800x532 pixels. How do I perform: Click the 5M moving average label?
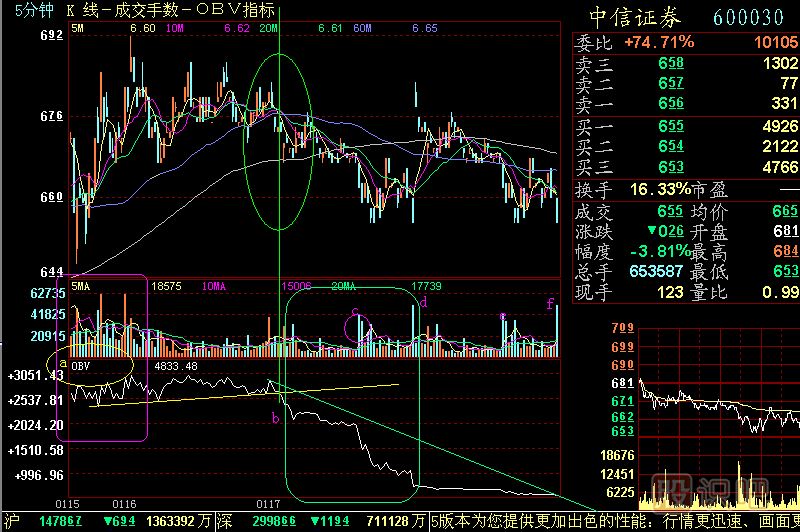tap(78, 30)
